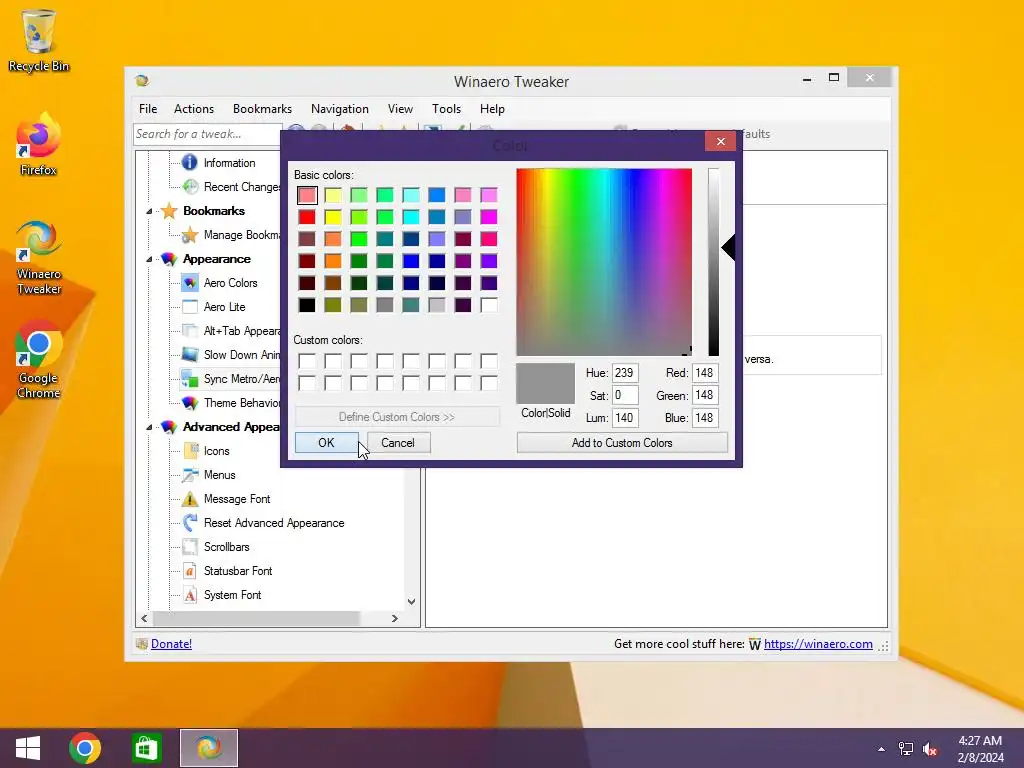Open Chrome from the taskbar
Image resolution: width=1024 pixels, height=768 pixels.
coord(85,748)
